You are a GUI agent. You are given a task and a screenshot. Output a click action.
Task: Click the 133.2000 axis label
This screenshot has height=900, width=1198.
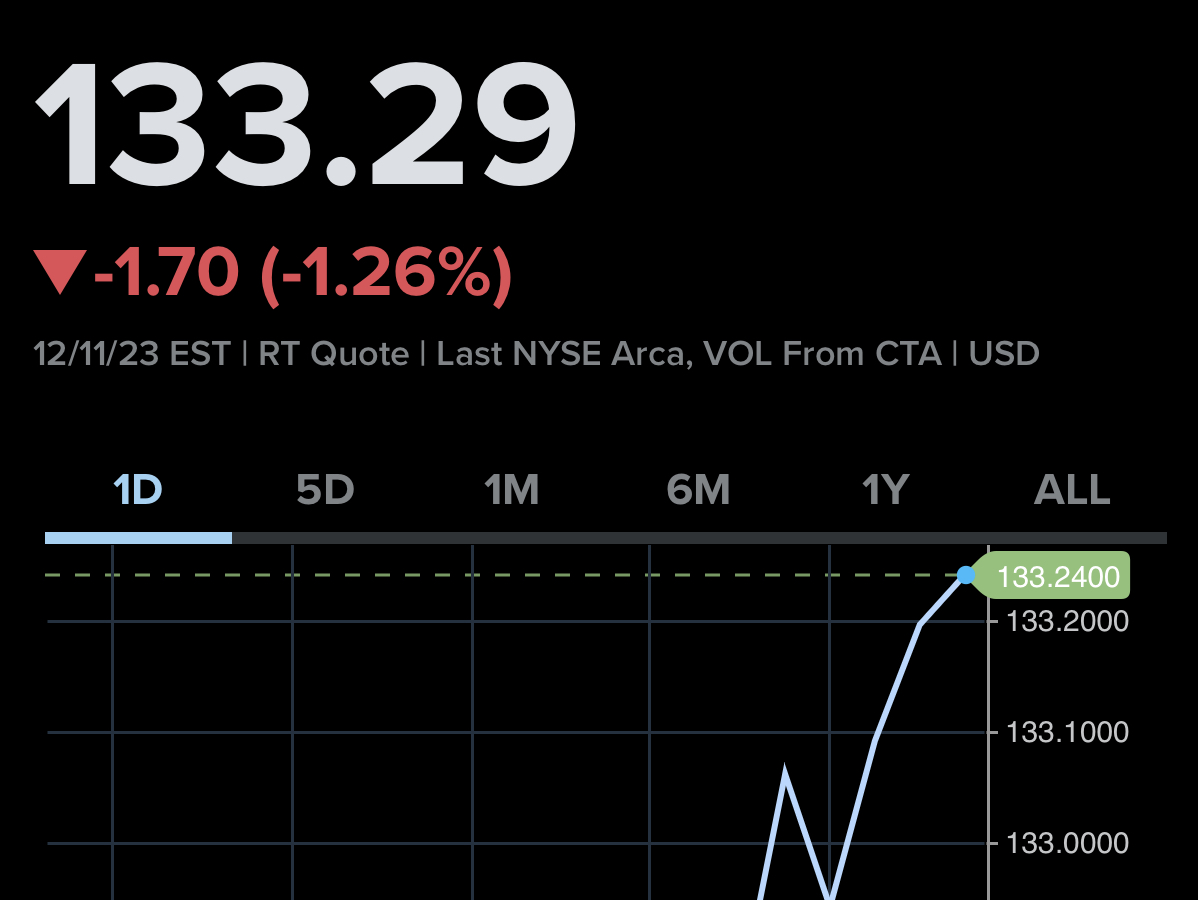pyautogui.click(x=1067, y=621)
